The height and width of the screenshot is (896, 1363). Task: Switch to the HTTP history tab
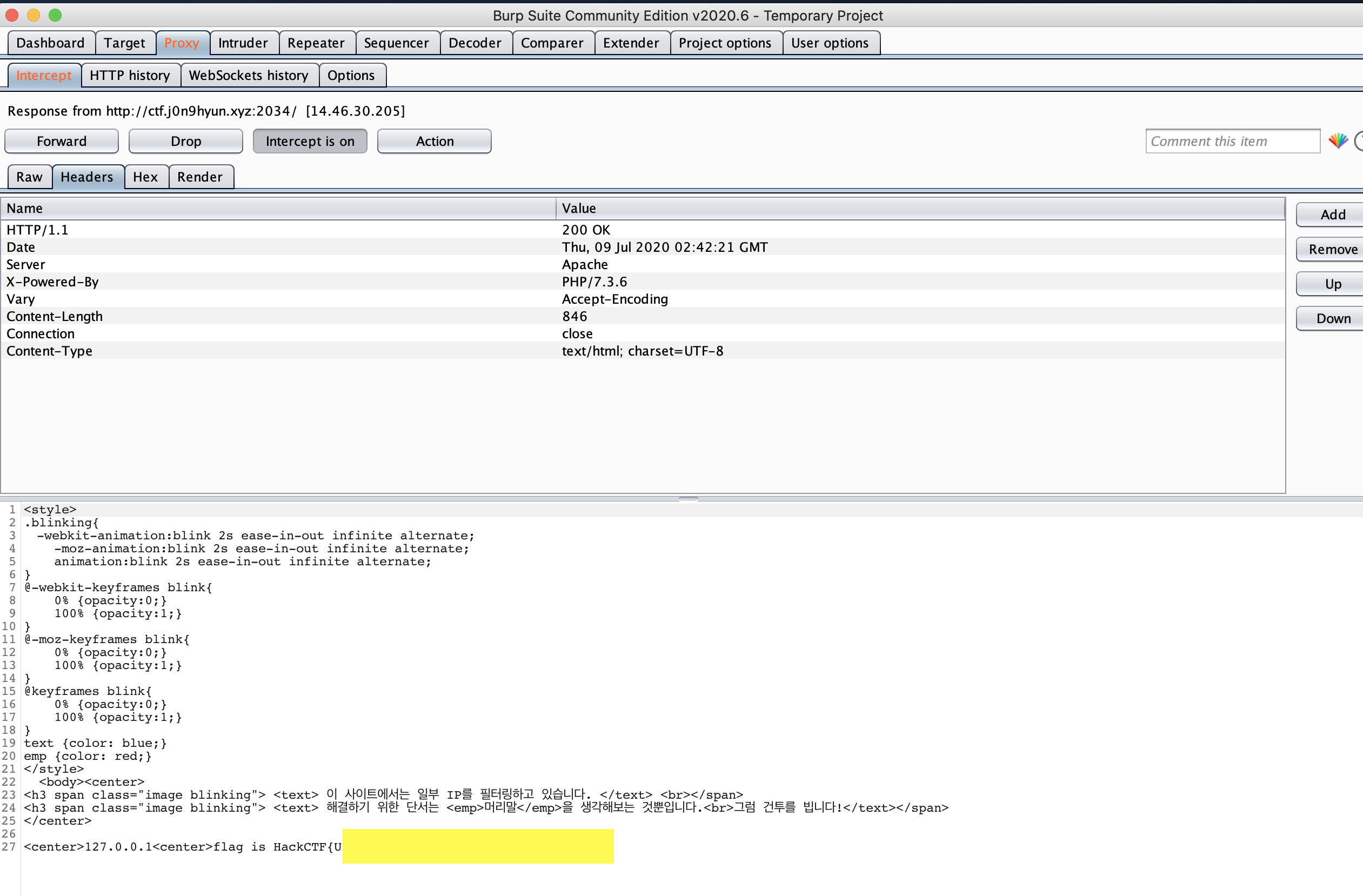coord(130,75)
